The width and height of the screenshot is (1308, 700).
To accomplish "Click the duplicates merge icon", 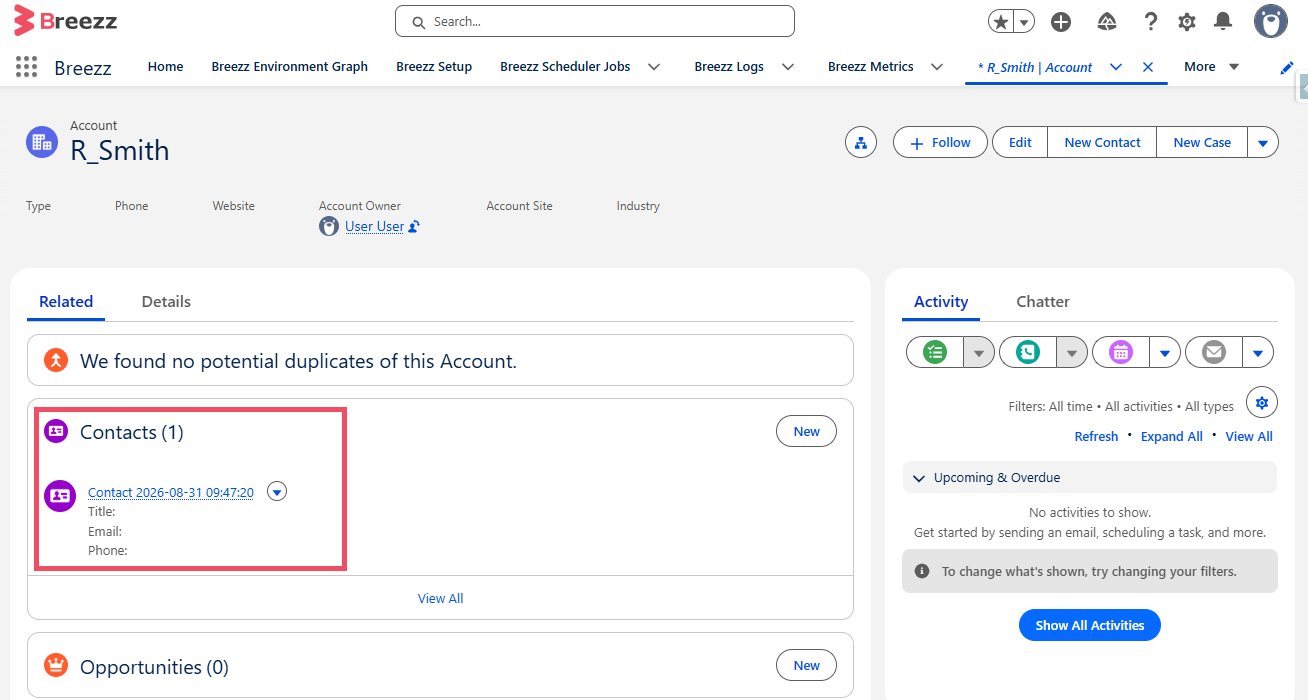I will click(56, 360).
